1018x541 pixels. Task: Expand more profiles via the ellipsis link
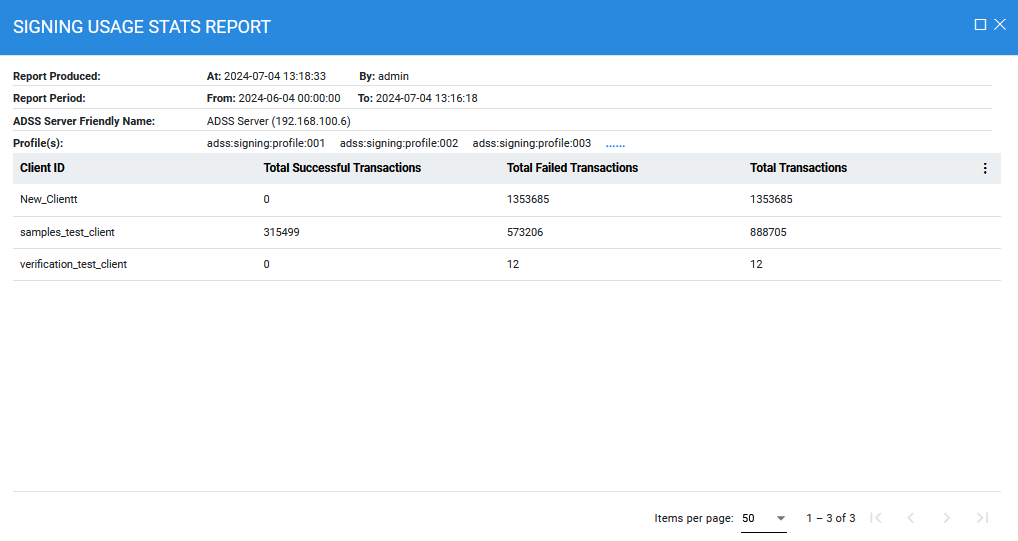coord(615,143)
